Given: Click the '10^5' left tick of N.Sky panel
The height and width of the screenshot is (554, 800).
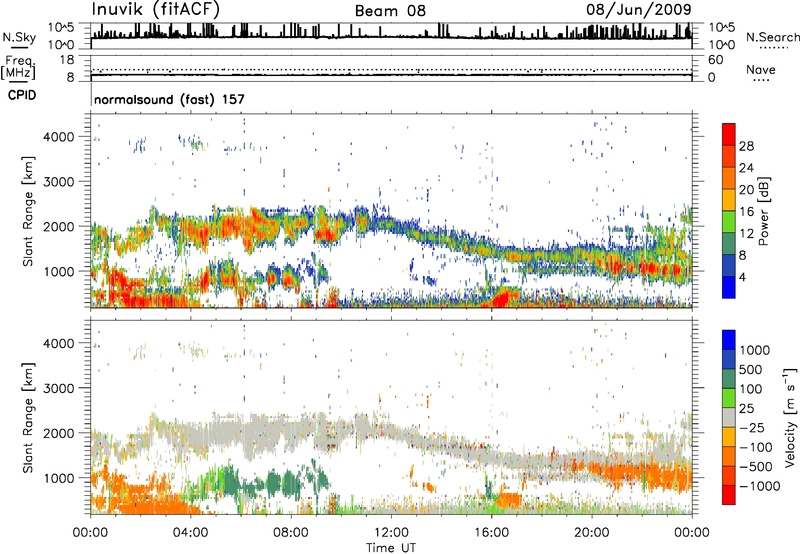Looking at the screenshot, I should (x=61, y=27).
